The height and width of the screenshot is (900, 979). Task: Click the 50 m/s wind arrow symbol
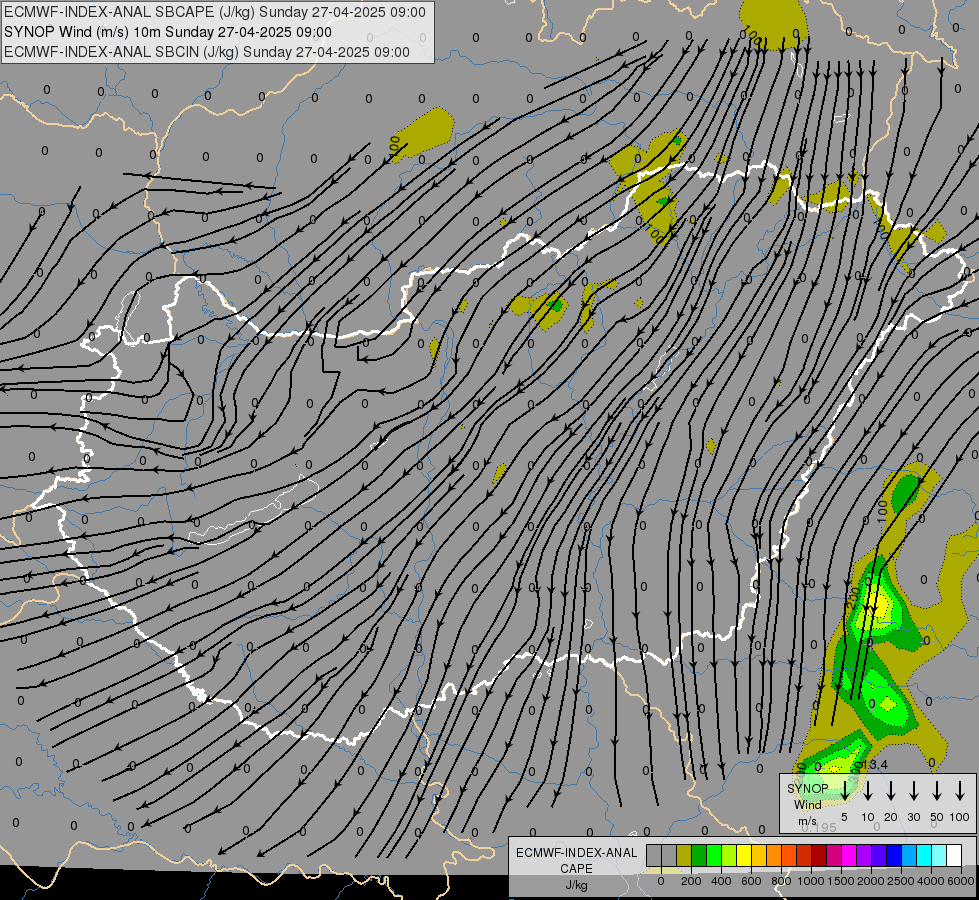click(x=937, y=791)
